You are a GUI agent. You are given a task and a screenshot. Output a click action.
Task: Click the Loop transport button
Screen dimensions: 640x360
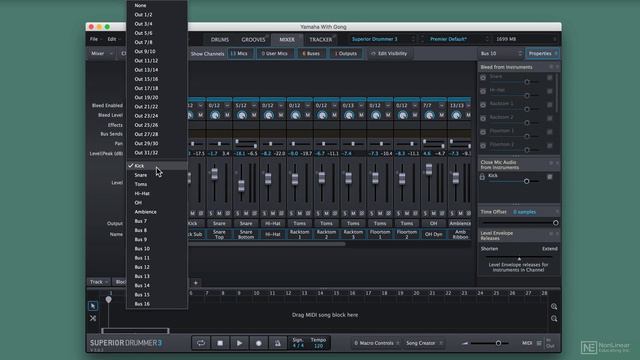pyautogui.click(x=201, y=343)
